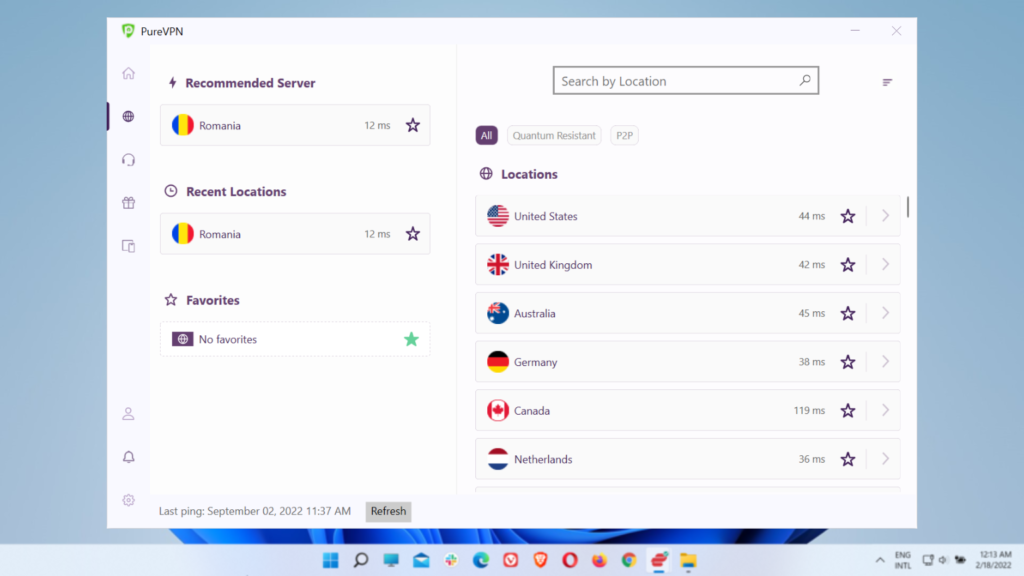This screenshot has height=576, width=1024.
Task: Click the Recent Locations heading
Action: point(236,191)
